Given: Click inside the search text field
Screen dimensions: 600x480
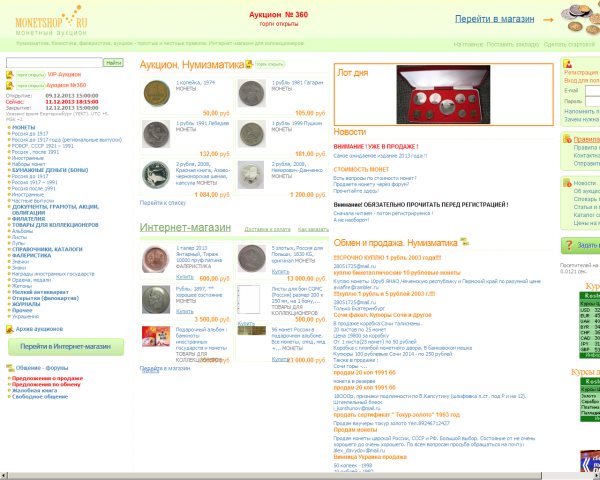Looking at the screenshot, I should coord(54,62).
